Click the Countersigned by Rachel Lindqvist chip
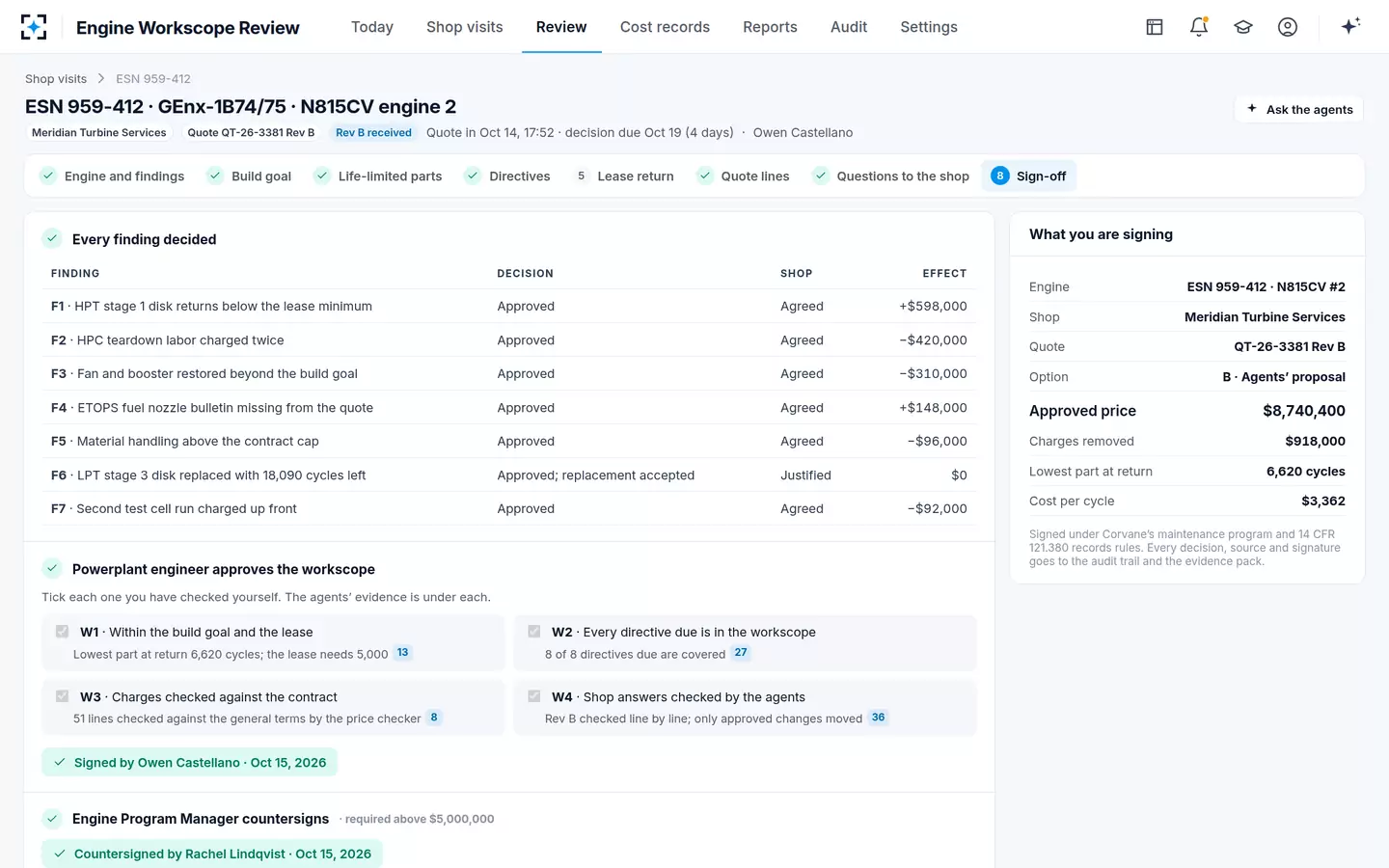 212,854
